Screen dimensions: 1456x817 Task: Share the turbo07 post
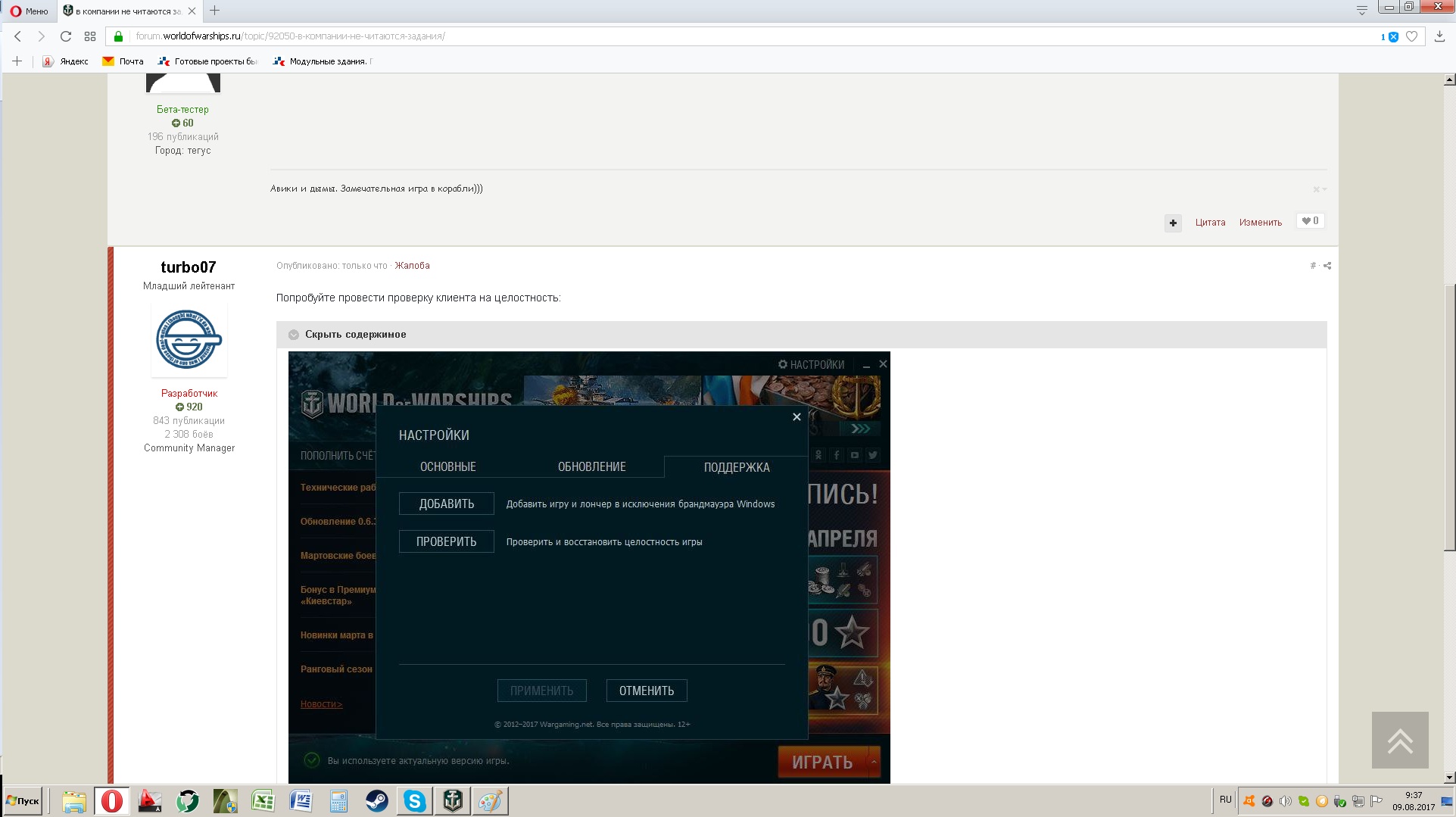click(x=1327, y=266)
